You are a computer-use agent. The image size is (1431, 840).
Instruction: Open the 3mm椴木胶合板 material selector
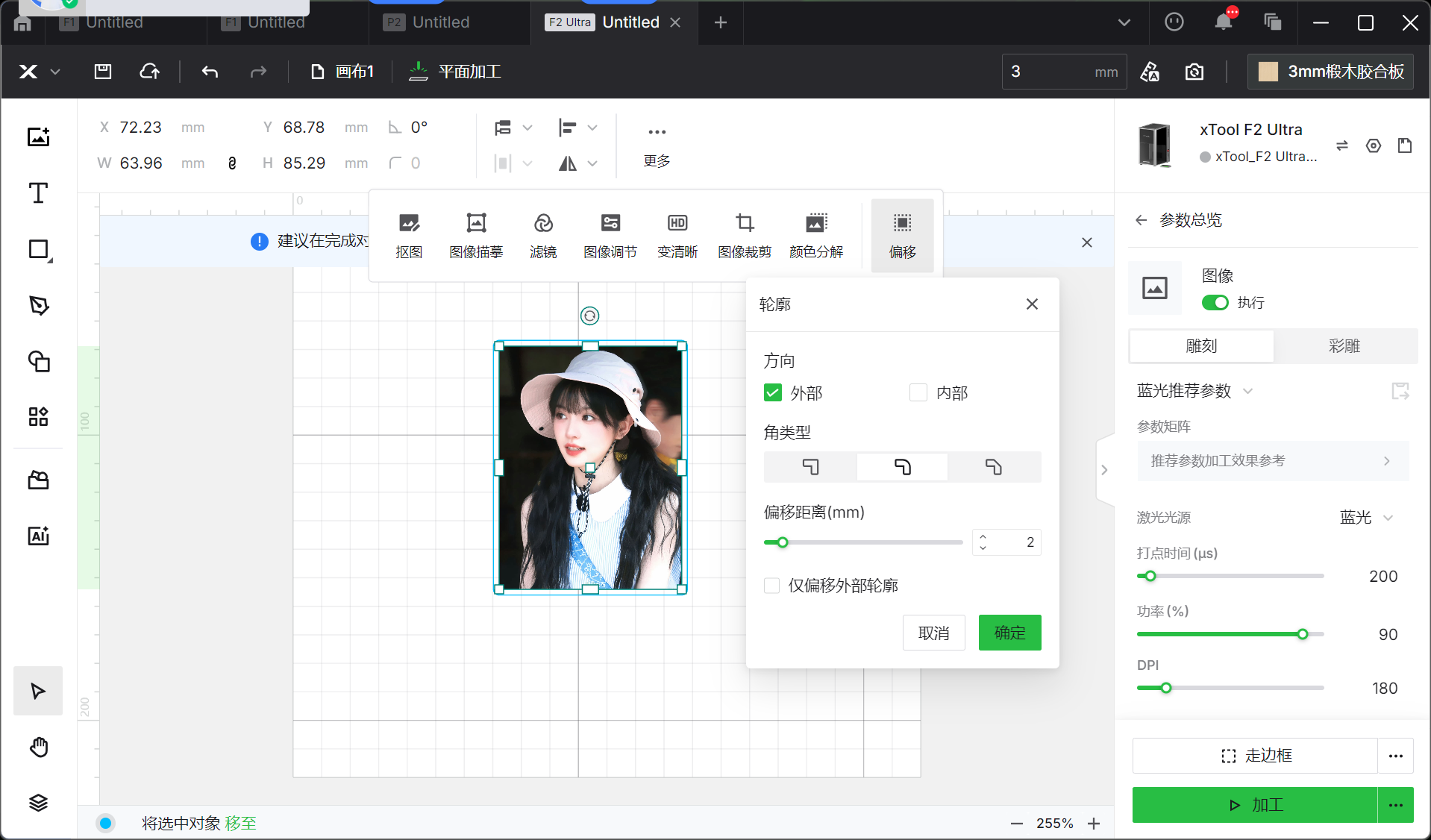[x=1331, y=72]
